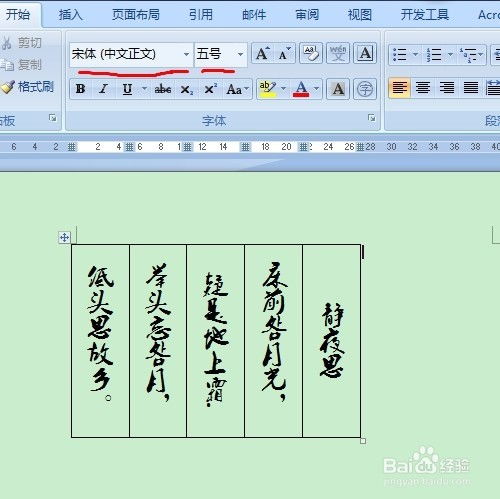Screen dimensions: 500x499
Task: Toggle Subscript formatting
Action: click(x=186, y=89)
